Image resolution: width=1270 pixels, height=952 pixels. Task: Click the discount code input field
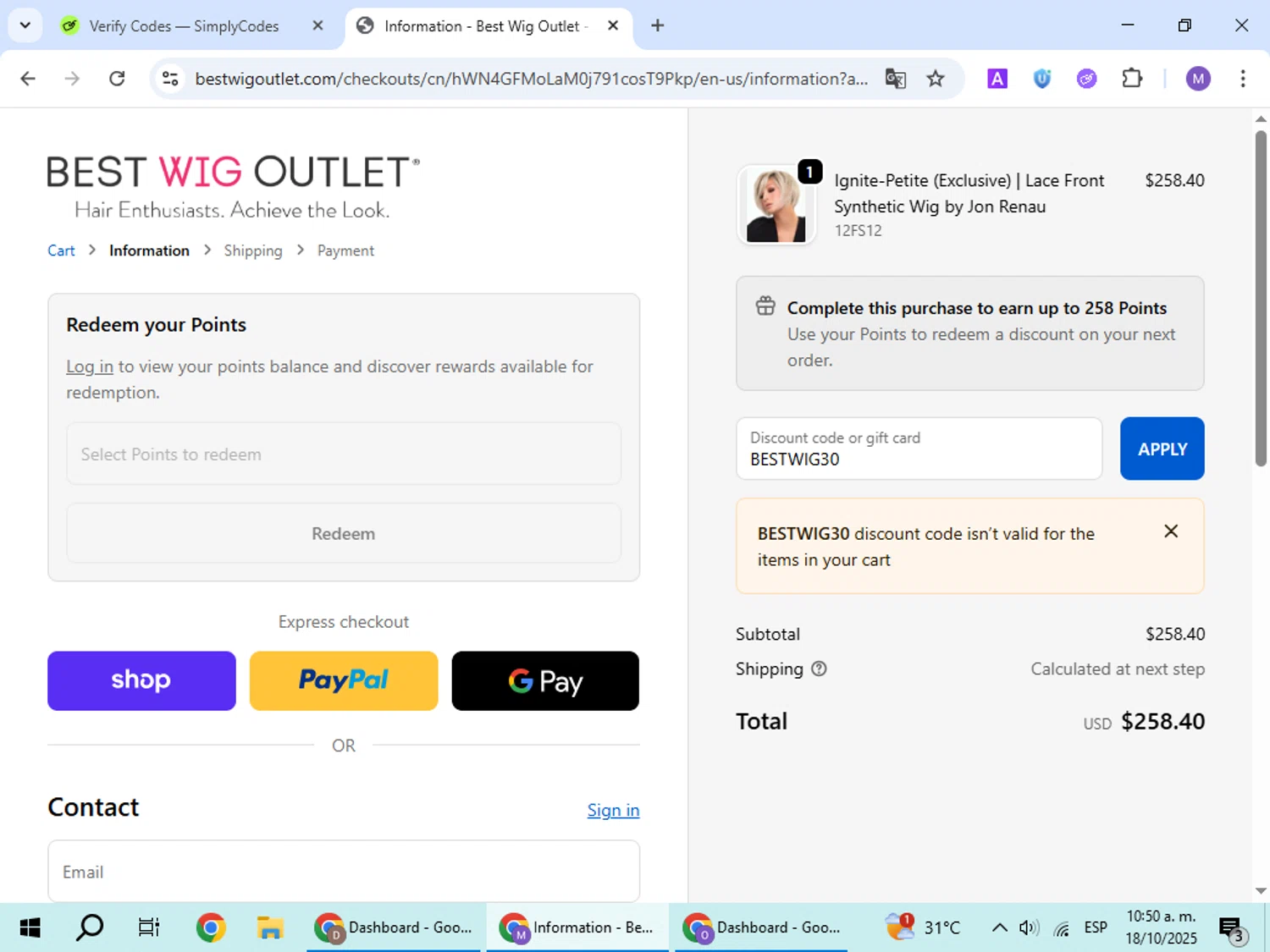coord(919,448)
